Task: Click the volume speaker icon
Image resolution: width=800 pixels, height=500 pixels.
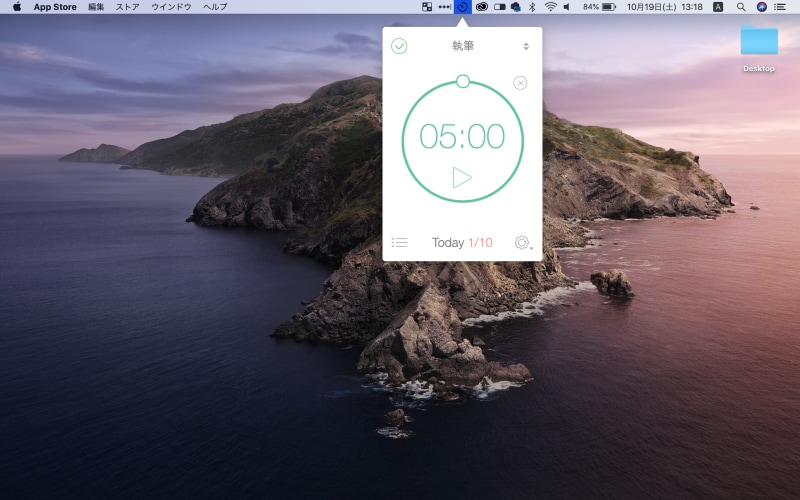Action: [567, 7]
